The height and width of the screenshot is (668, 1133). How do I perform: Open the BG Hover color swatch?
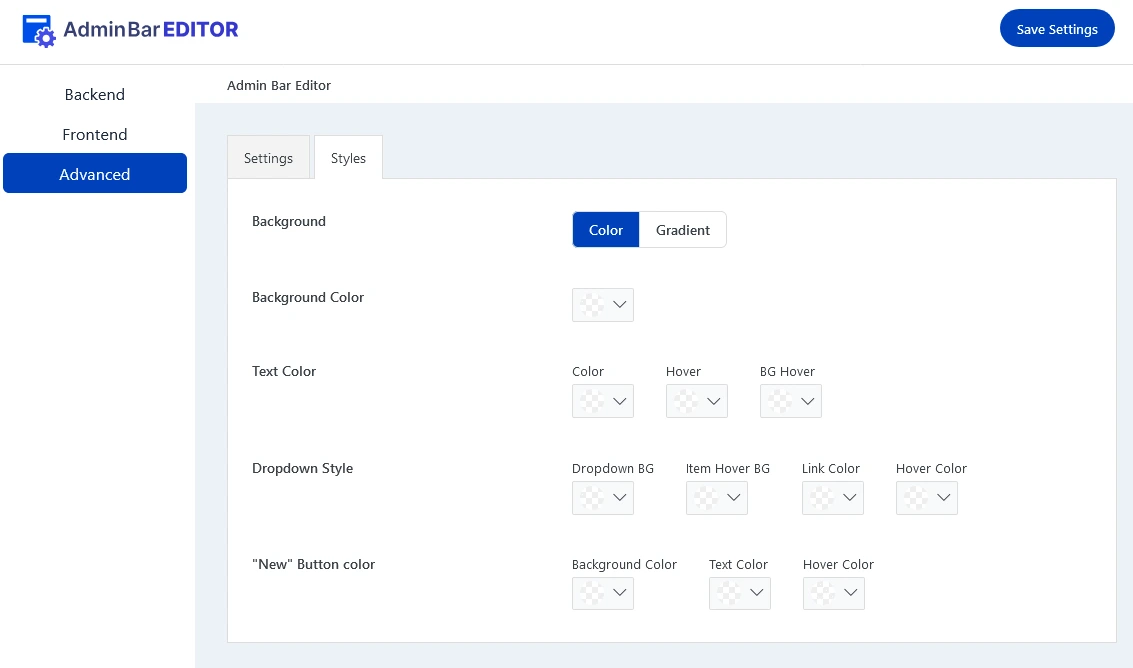pyautogui.click(x=780, y=401)
